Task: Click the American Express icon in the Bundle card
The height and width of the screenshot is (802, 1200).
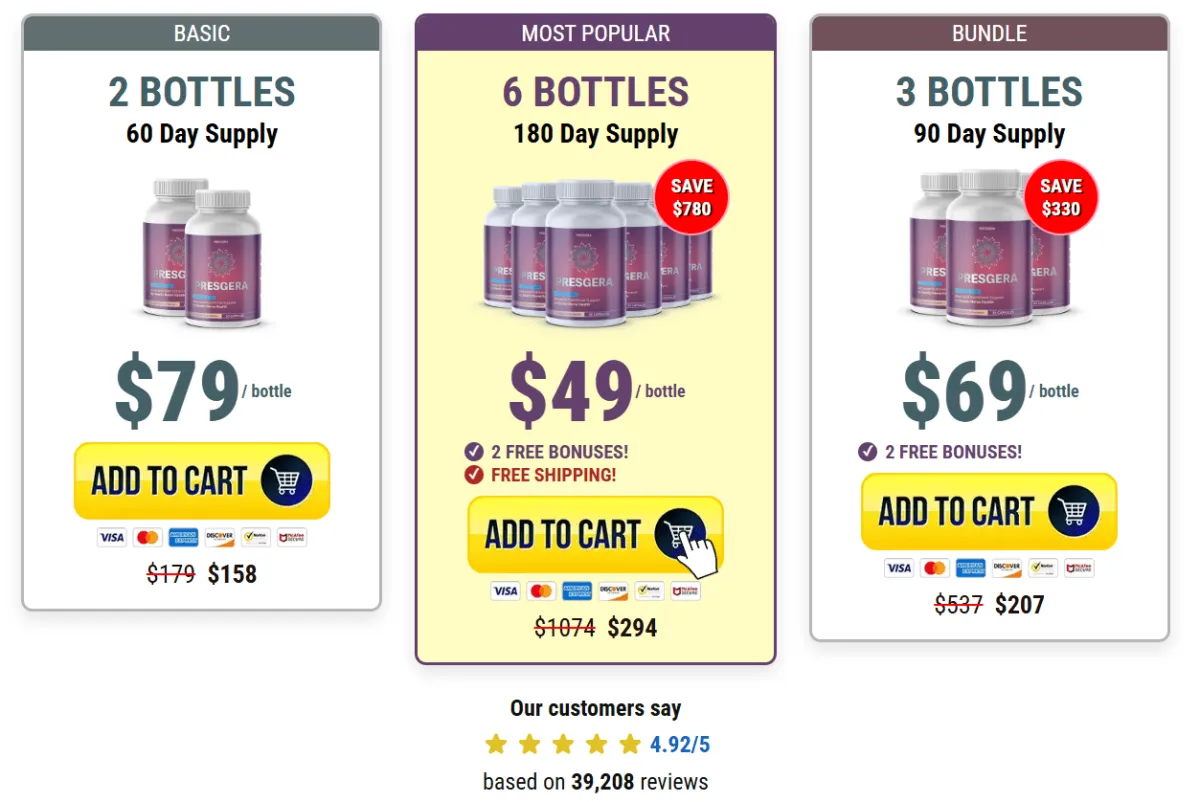Action: tap(970, 568)
